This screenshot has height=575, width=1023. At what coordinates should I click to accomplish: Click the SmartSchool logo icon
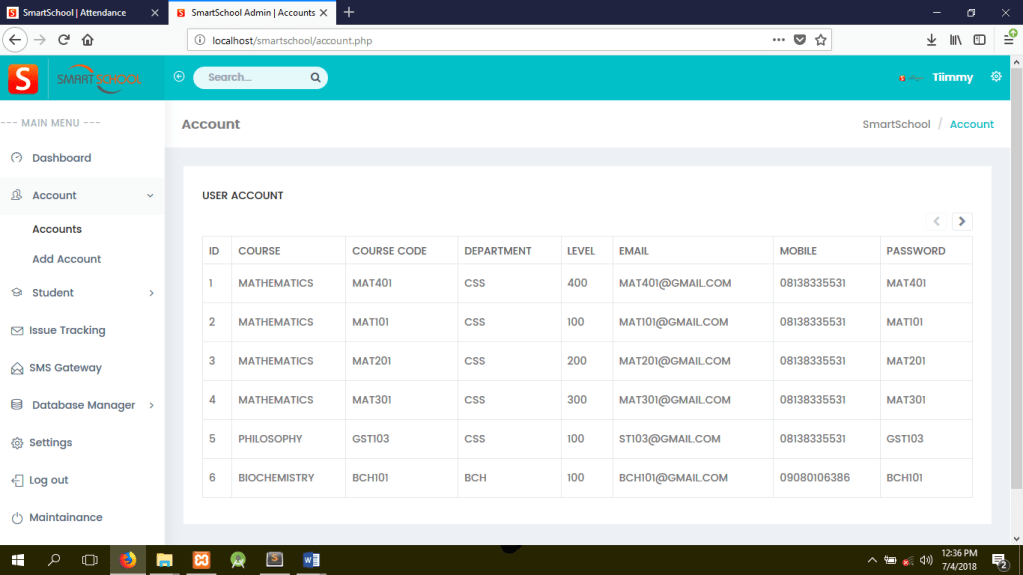[x=23, y=78]
